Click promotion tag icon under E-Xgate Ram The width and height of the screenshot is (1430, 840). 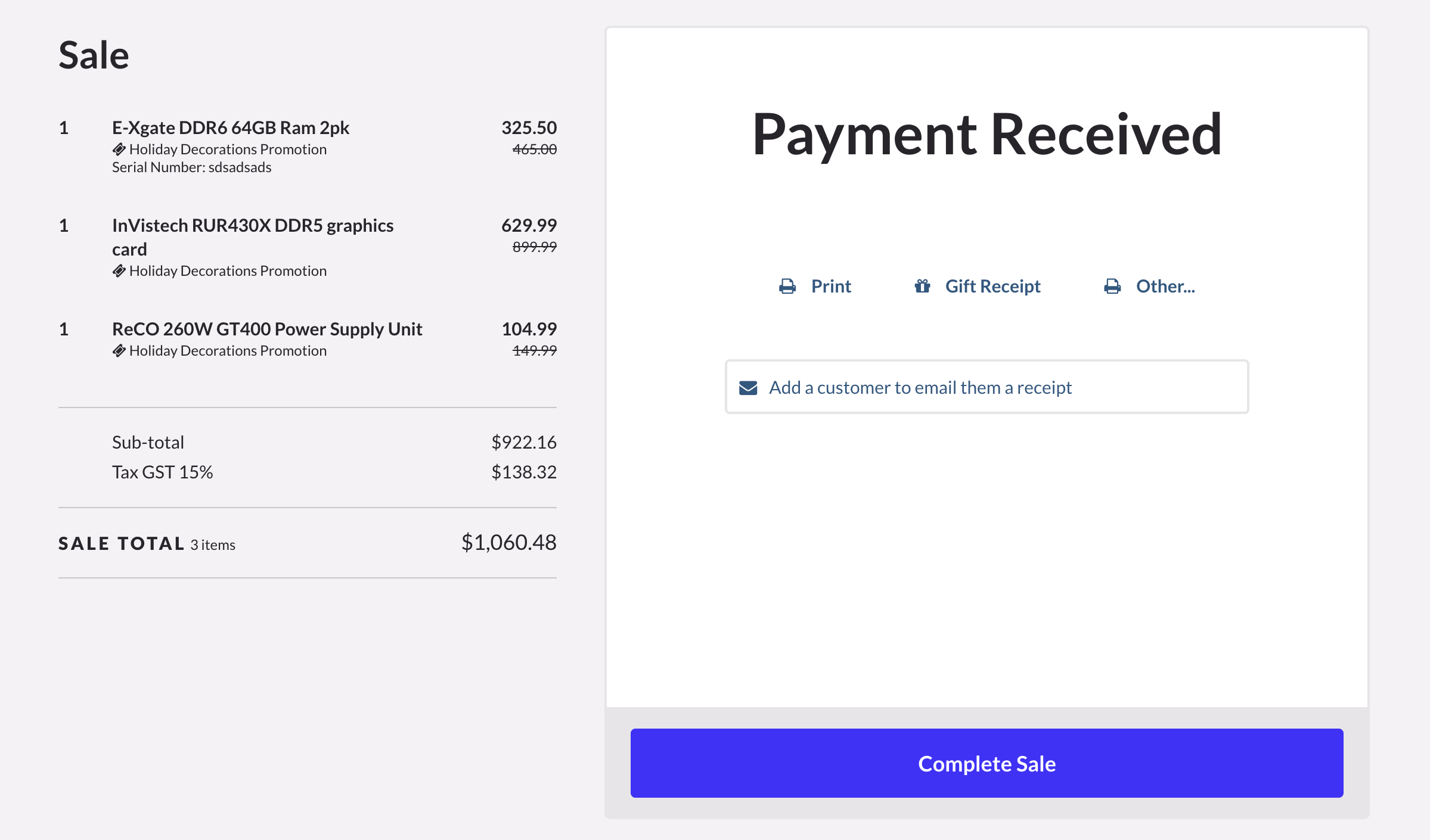click(119, 150)
